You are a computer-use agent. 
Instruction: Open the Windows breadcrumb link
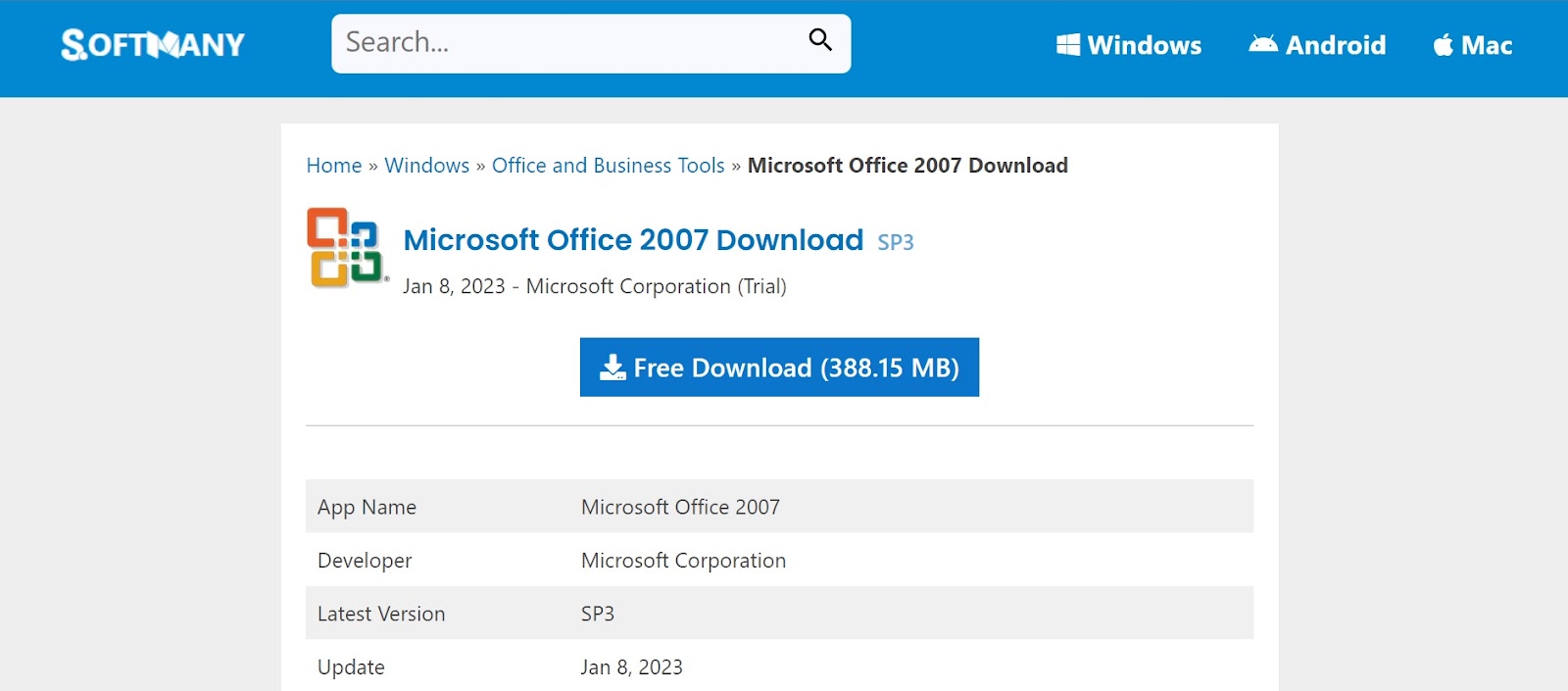(x=426, y=166)
